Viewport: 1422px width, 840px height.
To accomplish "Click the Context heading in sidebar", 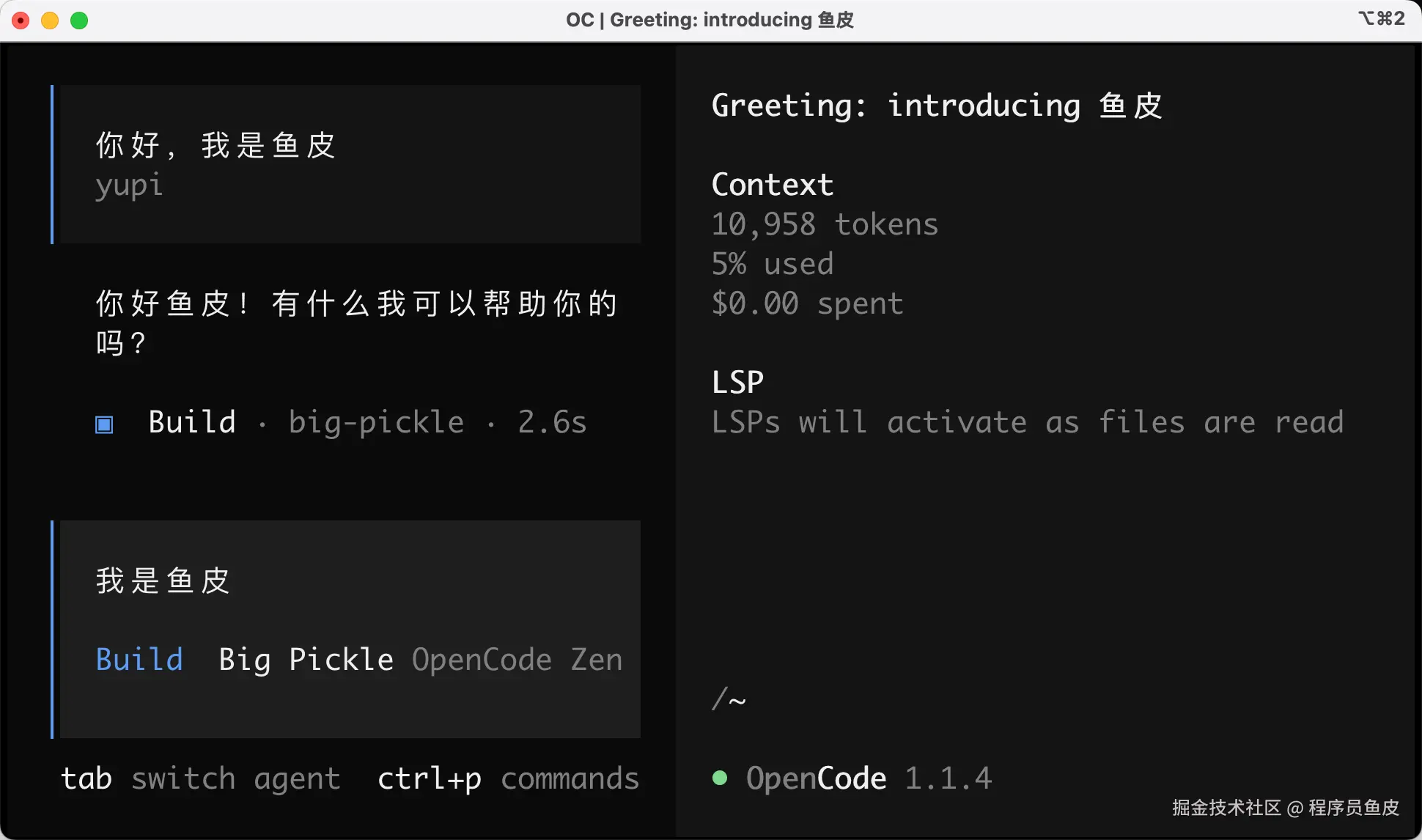I will tap(773, 185).
